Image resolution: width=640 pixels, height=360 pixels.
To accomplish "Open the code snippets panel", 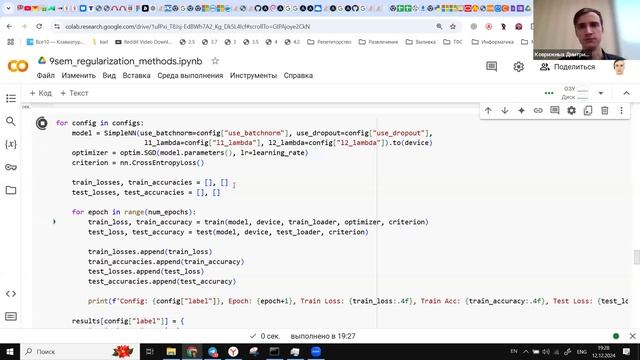I will pyautogui.click(x=11, y=294).
